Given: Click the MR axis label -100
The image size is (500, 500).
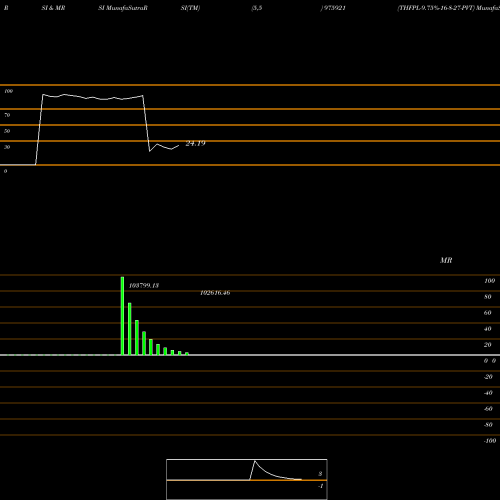Looking at the screenshot, I should pos(490,441).
